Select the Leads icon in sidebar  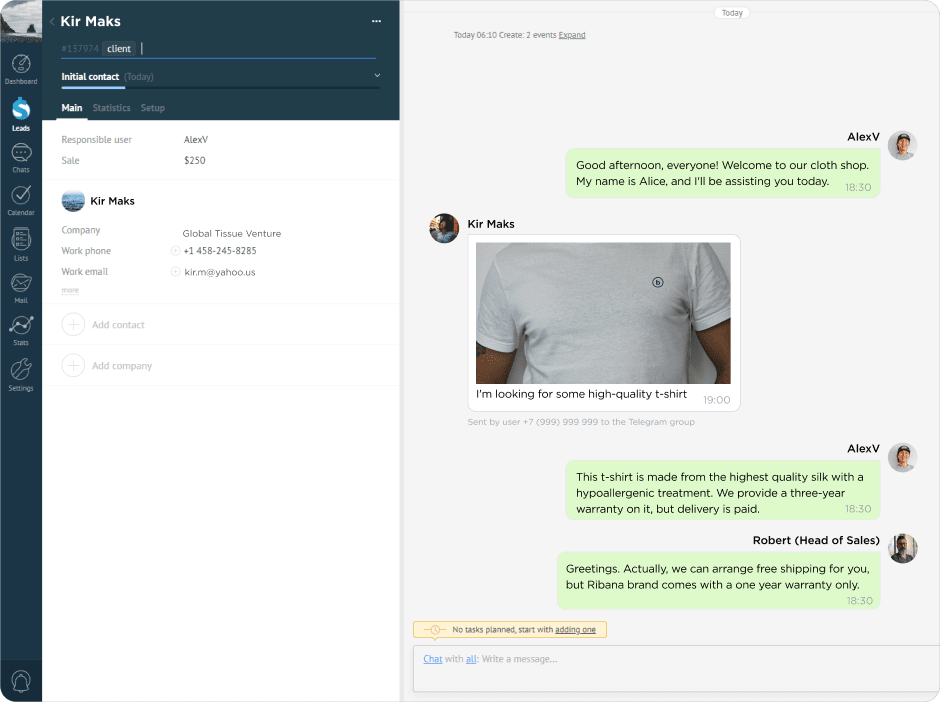(20, 110)
